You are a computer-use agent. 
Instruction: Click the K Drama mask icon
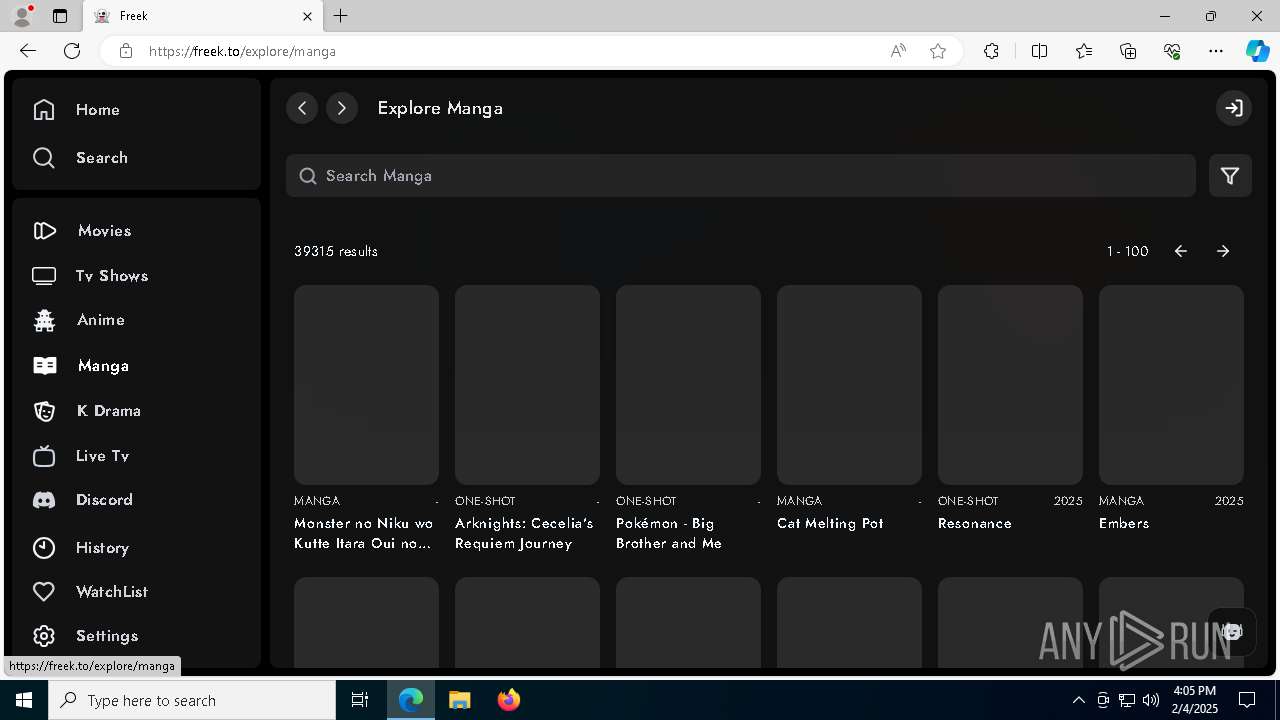[44, 411]
